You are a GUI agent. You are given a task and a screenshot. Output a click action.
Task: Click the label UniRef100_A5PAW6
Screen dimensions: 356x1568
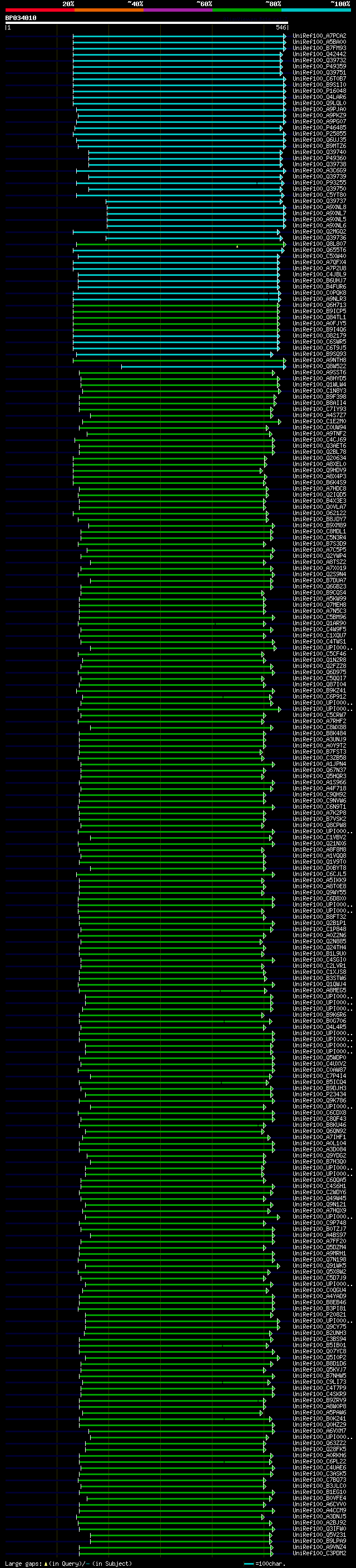pyautogui.click(x=319, y=1412)
